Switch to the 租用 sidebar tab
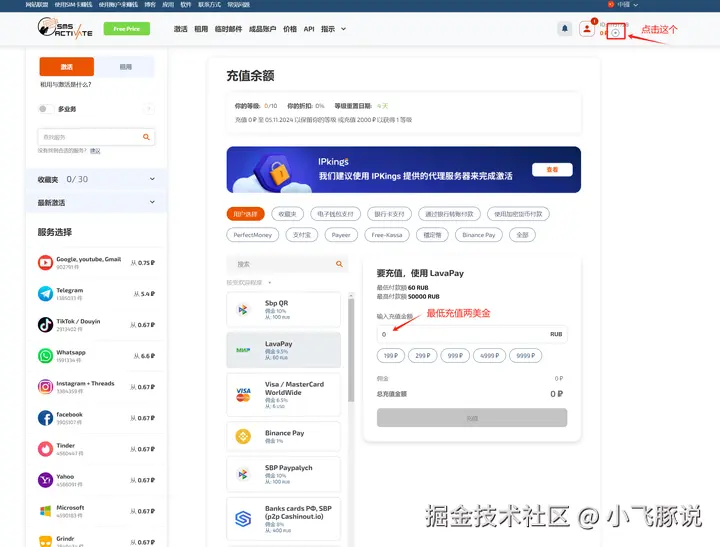Screen dimensions: 720x547 click(x=125, y=67)
